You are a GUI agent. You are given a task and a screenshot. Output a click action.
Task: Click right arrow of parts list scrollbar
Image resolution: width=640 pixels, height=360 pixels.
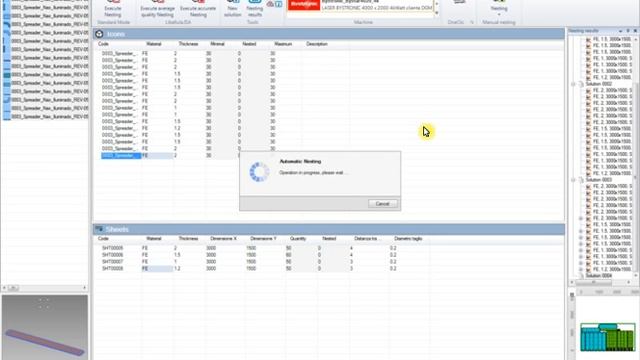[x=84, y=288]
